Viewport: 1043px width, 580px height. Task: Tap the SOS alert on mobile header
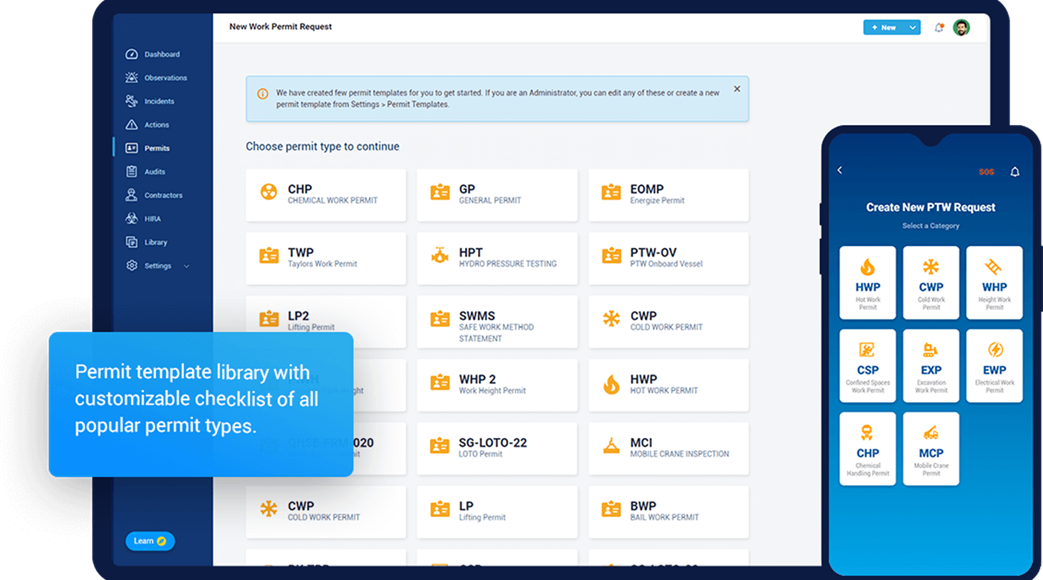[986, 172]
